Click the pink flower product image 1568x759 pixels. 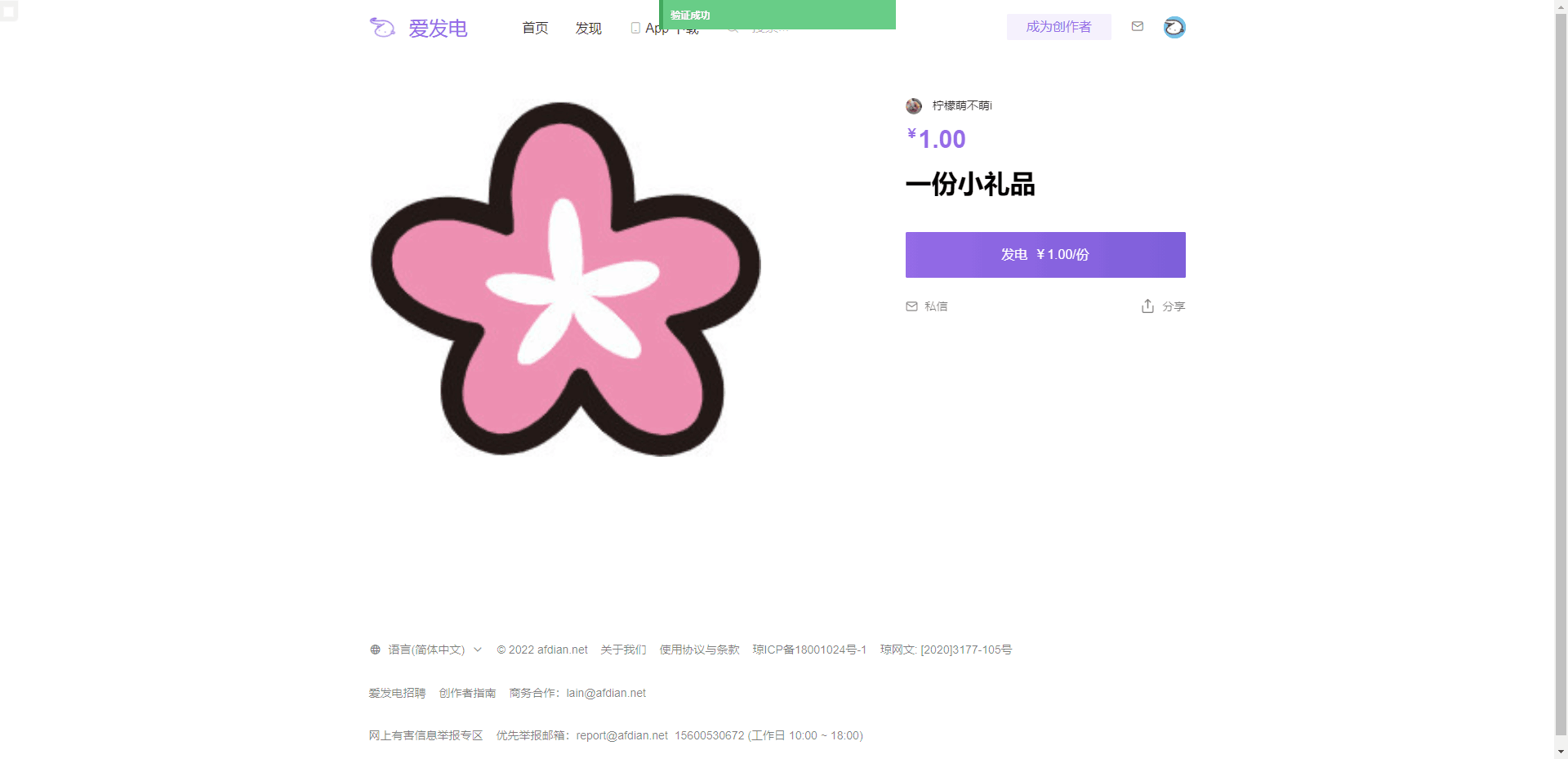tap(565, 279)
